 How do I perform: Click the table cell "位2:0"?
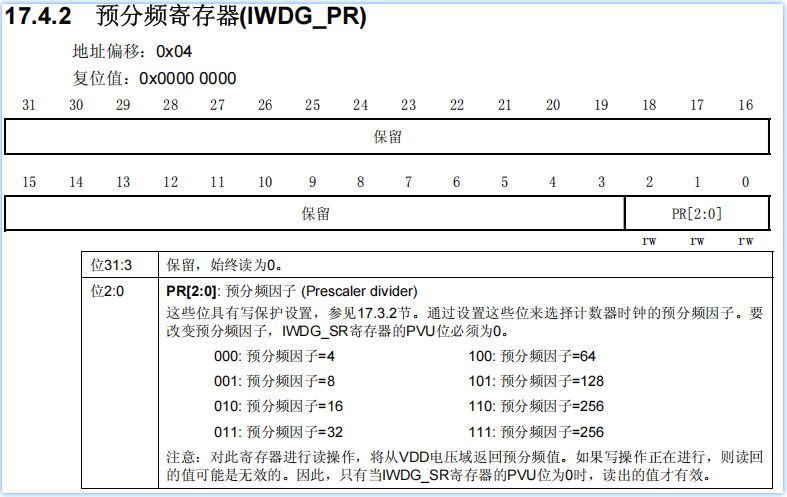pos(120,383)
